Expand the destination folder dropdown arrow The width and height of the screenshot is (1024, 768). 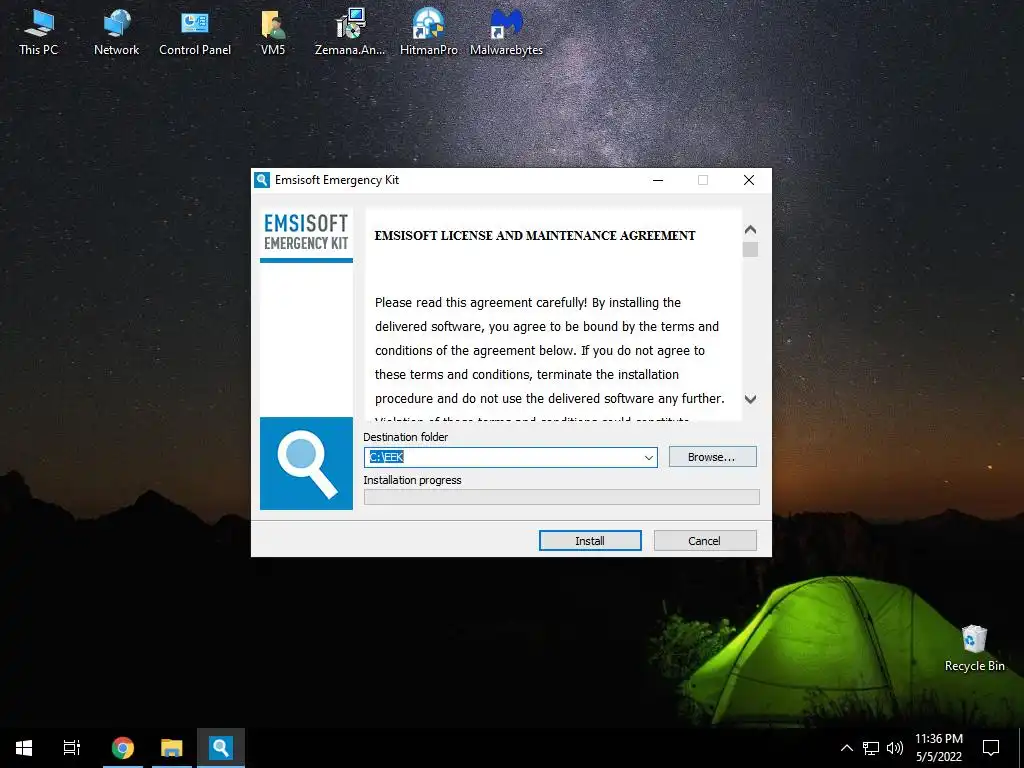(648, 458)
